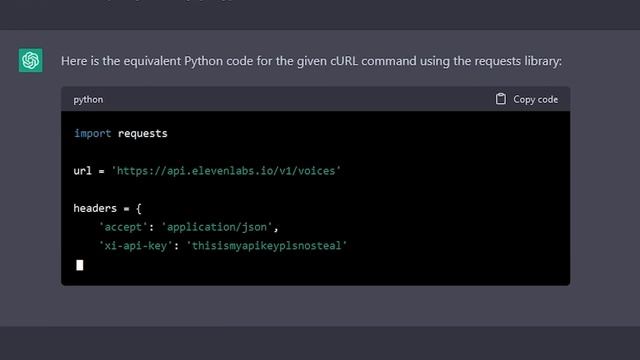The width and height of the screenshot is (640, 360).
Task: Click the clipboard icon beside Copy code
Action: (500, 99)
